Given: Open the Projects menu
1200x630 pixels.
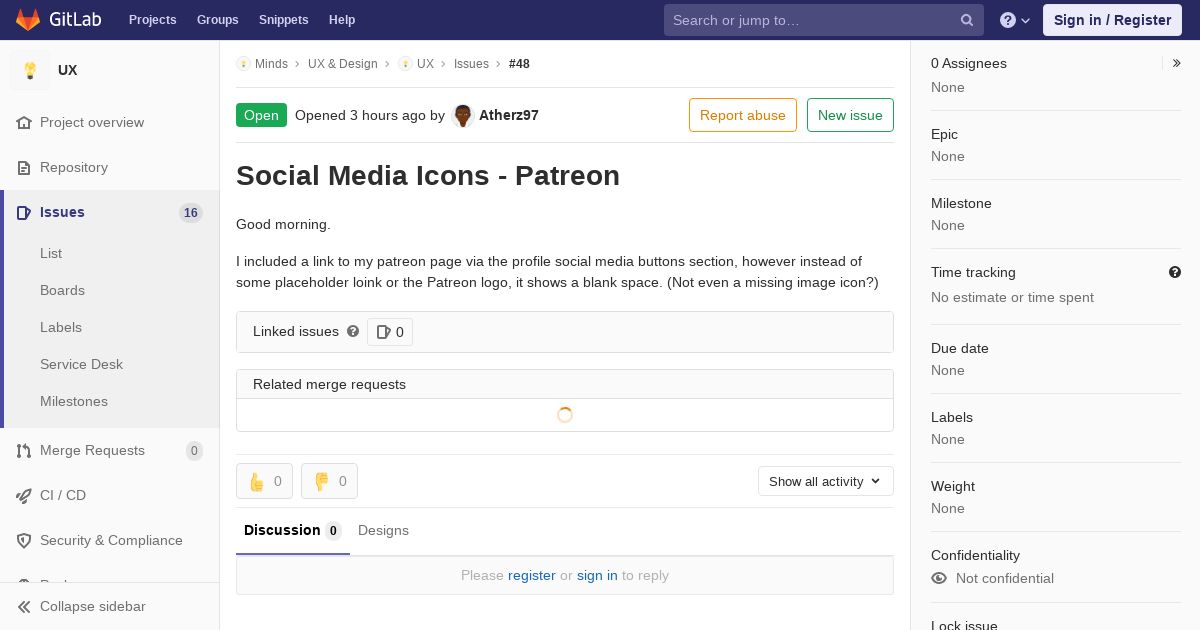Looking at the screenshot, I should pos(152,20).
